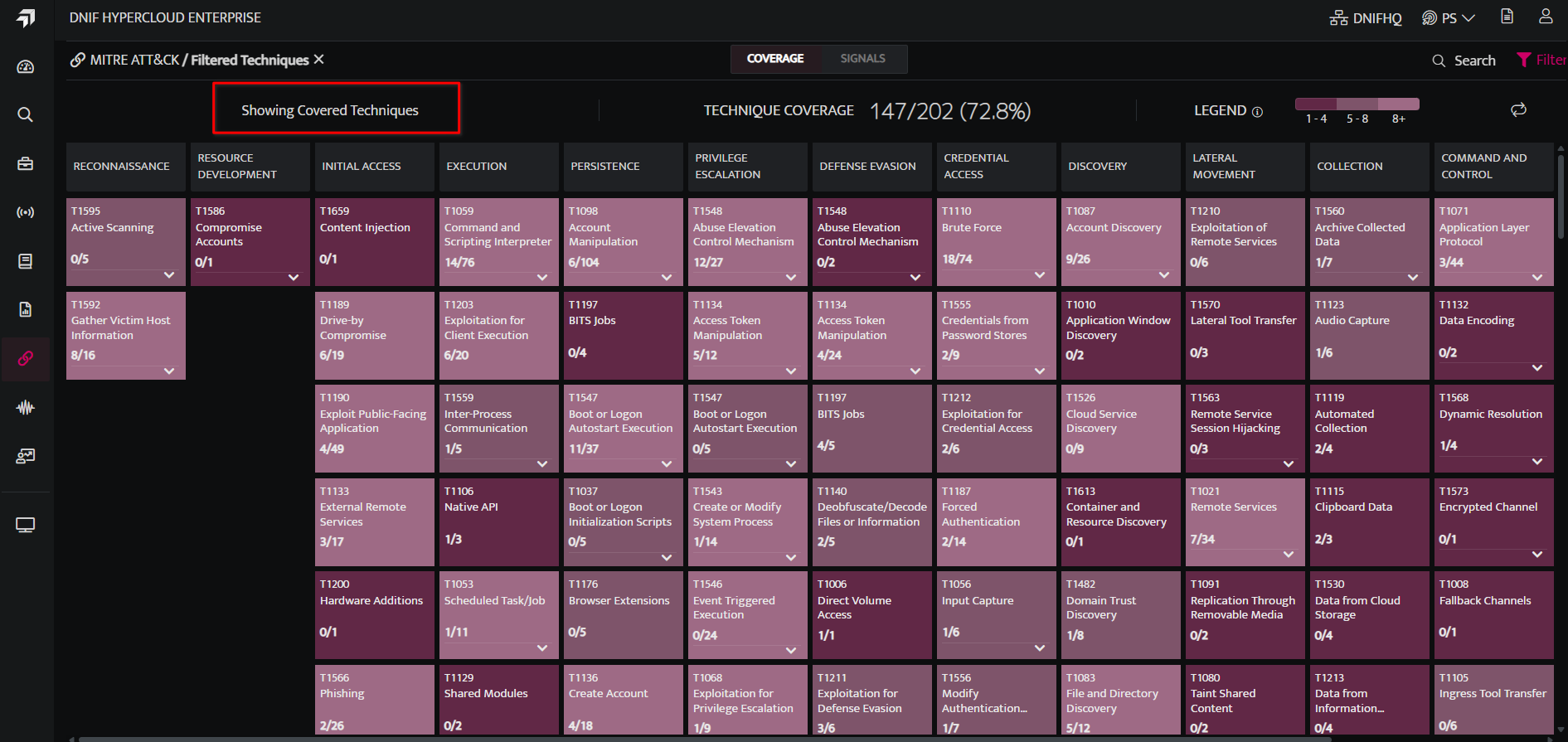Image resolution: width=1568 pixels, height=742 pixels.
Task: Expand T1059 Command and Scripting Interpreter chevron
Action: point(542,278)
